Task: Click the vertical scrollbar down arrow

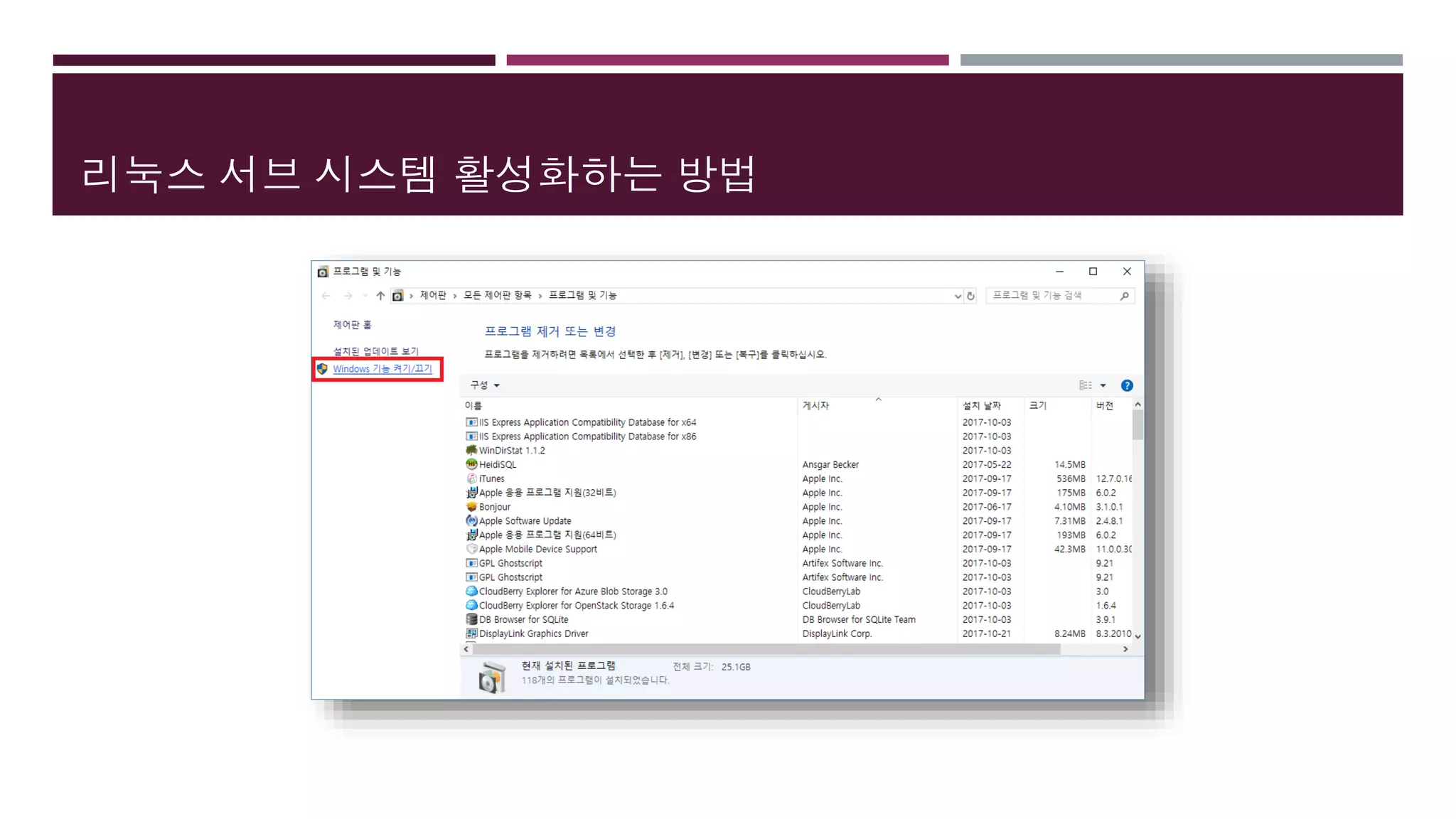Action: [x=1137, y=636]
